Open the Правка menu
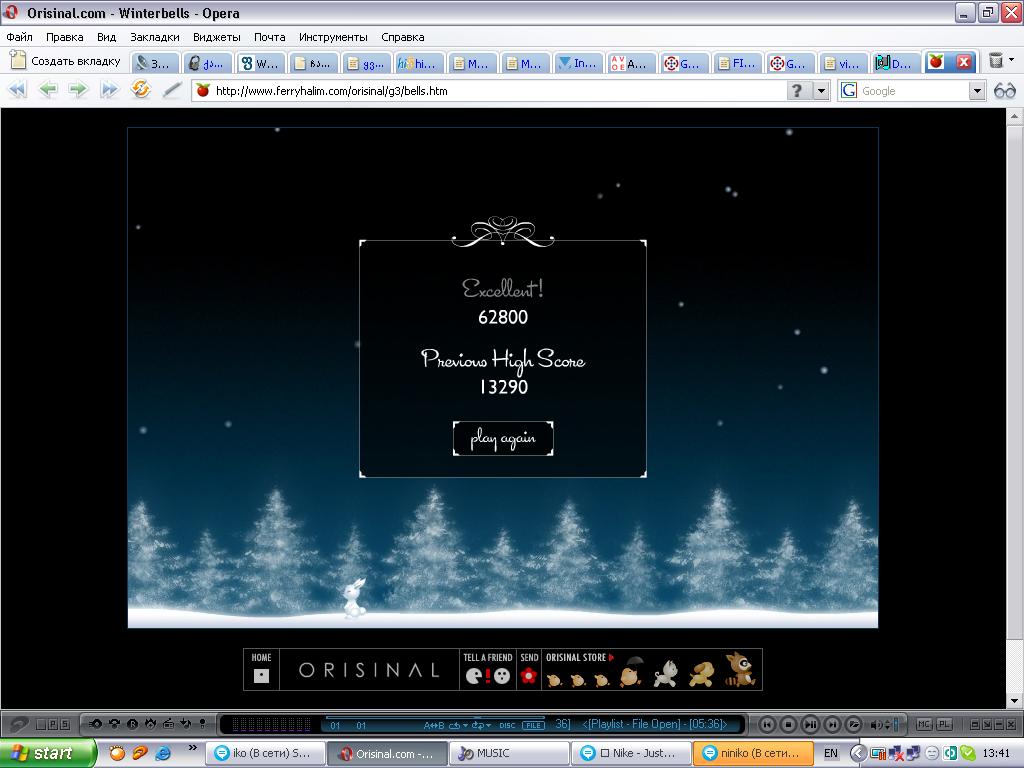1024x768 pixels. 65,37
